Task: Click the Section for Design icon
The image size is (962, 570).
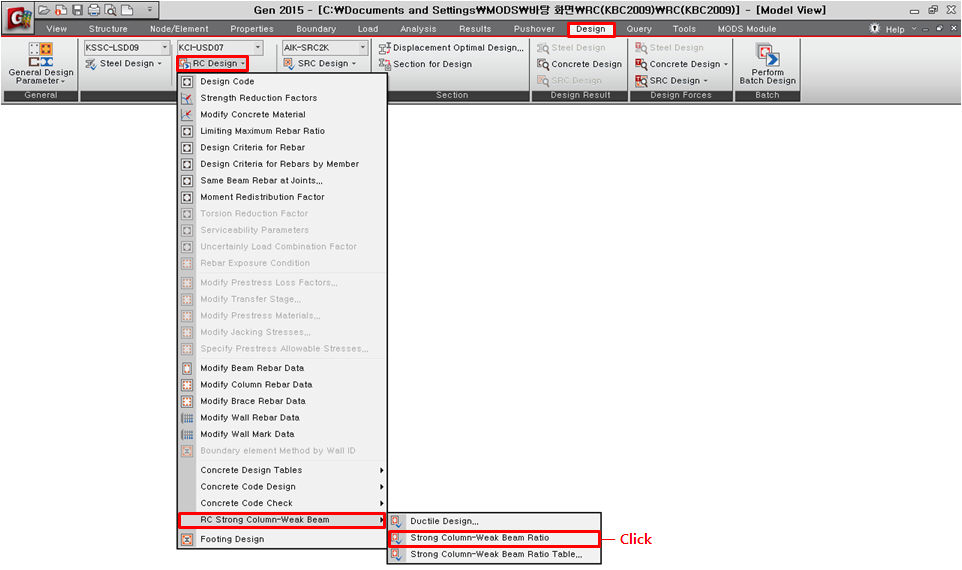Action: coord(385,64)
